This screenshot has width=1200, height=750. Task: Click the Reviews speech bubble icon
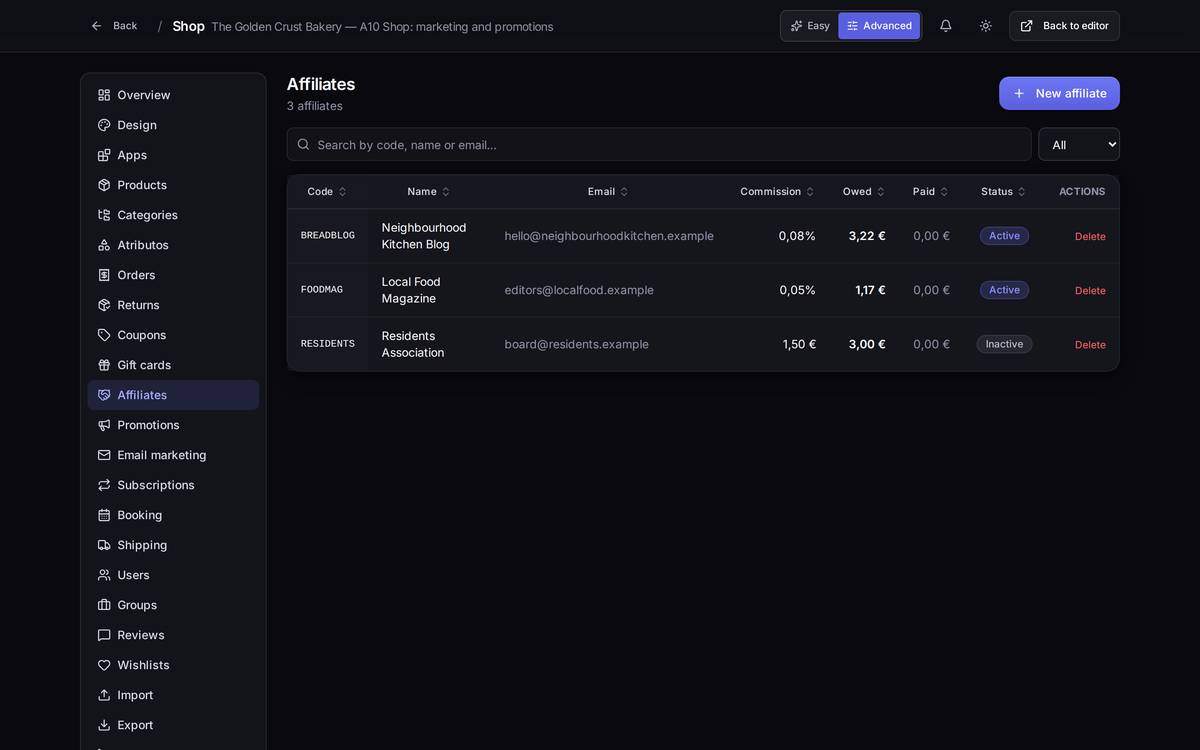104,635
